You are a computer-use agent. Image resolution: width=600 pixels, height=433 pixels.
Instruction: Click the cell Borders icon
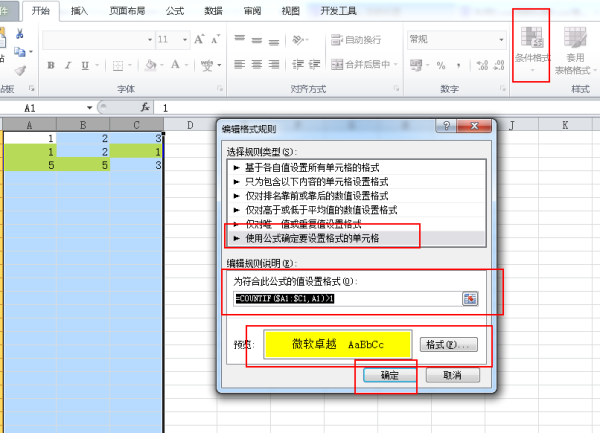118,66
